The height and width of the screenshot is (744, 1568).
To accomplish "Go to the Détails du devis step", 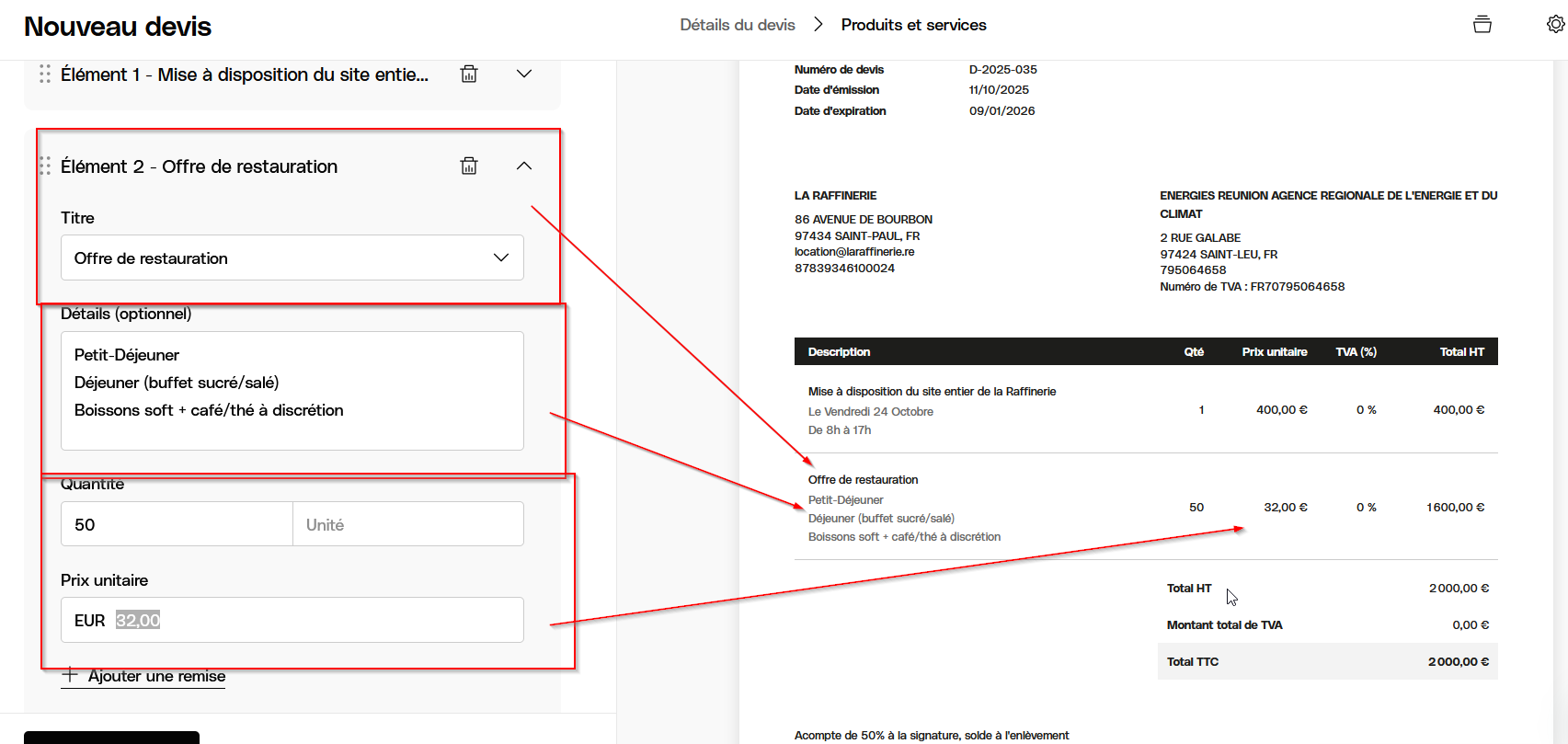I will coord(738,25).
